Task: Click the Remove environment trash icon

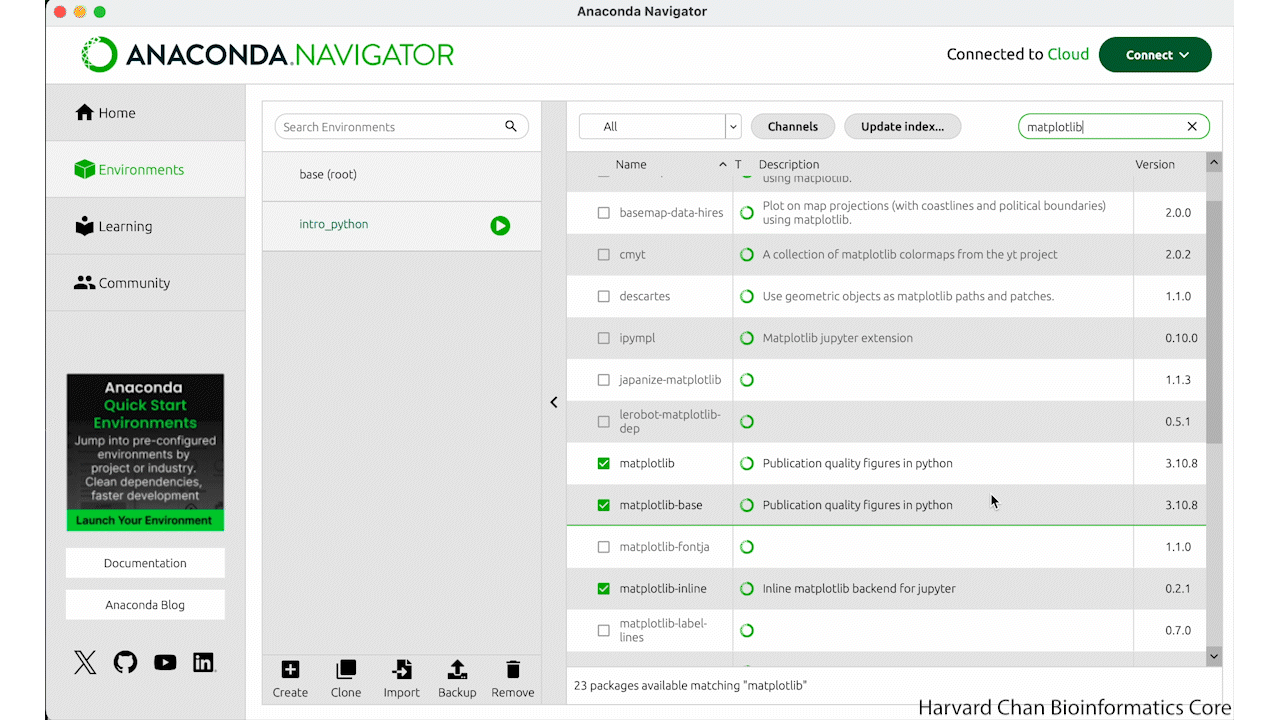Action: click(513, 670)
